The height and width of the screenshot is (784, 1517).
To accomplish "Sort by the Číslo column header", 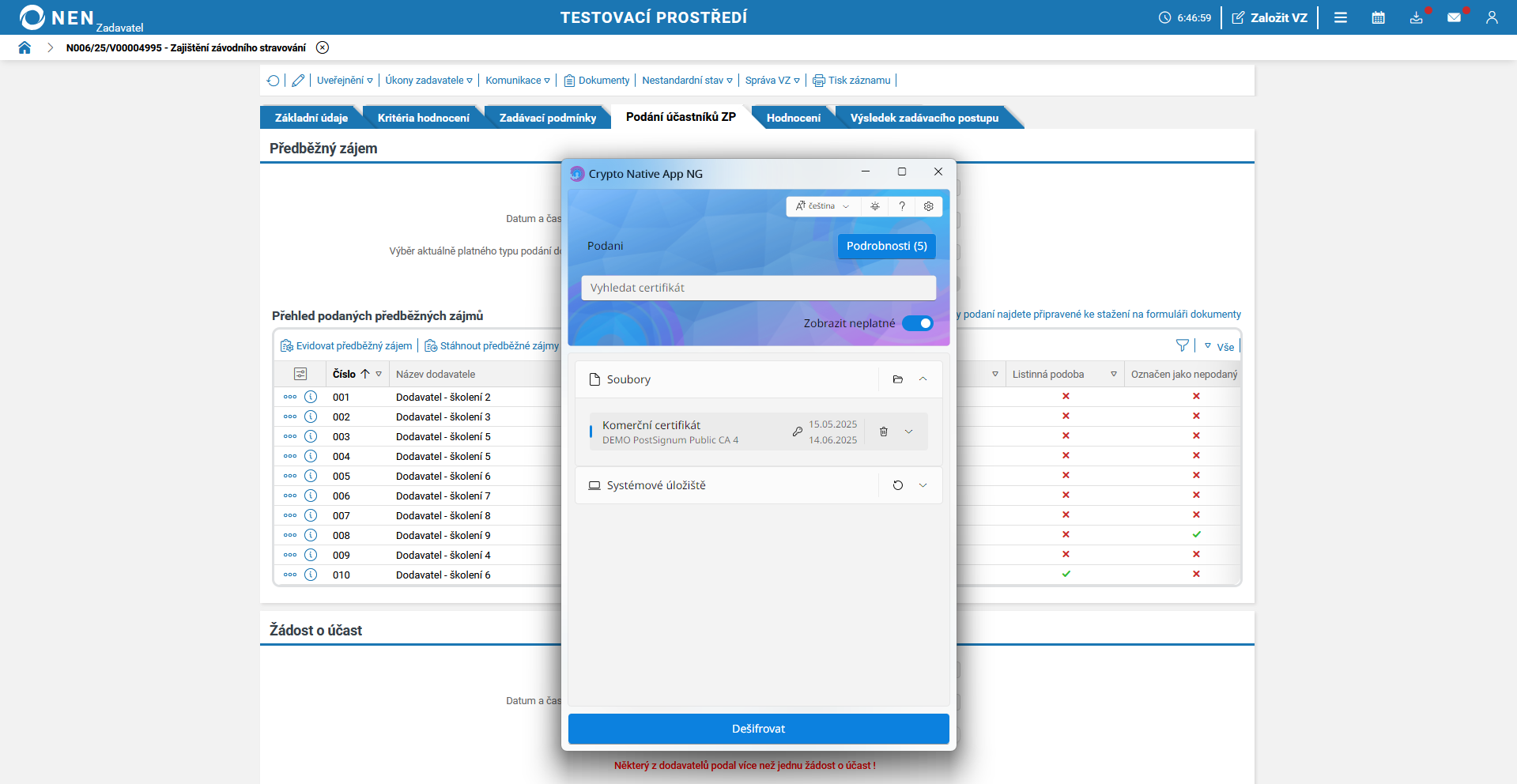I will pyautogui.click(x=344, y=374).
